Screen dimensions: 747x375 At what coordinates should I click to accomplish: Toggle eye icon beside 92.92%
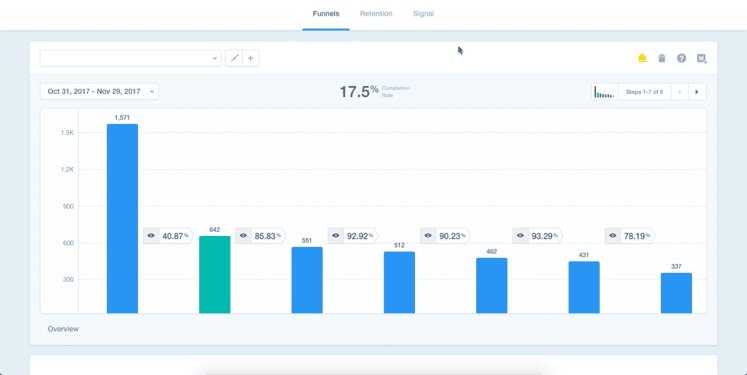point(336,235)
